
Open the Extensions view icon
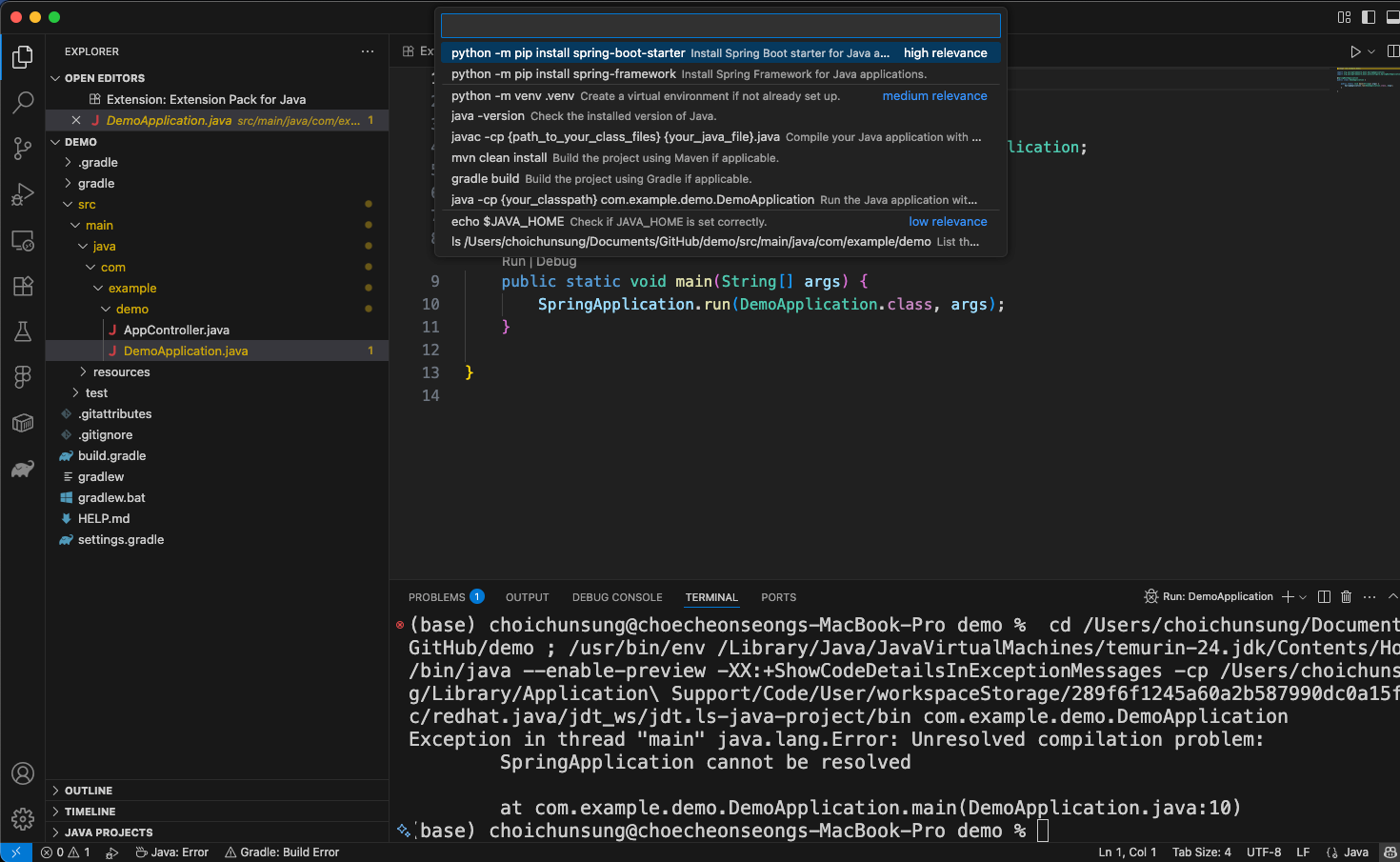(23, 286)
